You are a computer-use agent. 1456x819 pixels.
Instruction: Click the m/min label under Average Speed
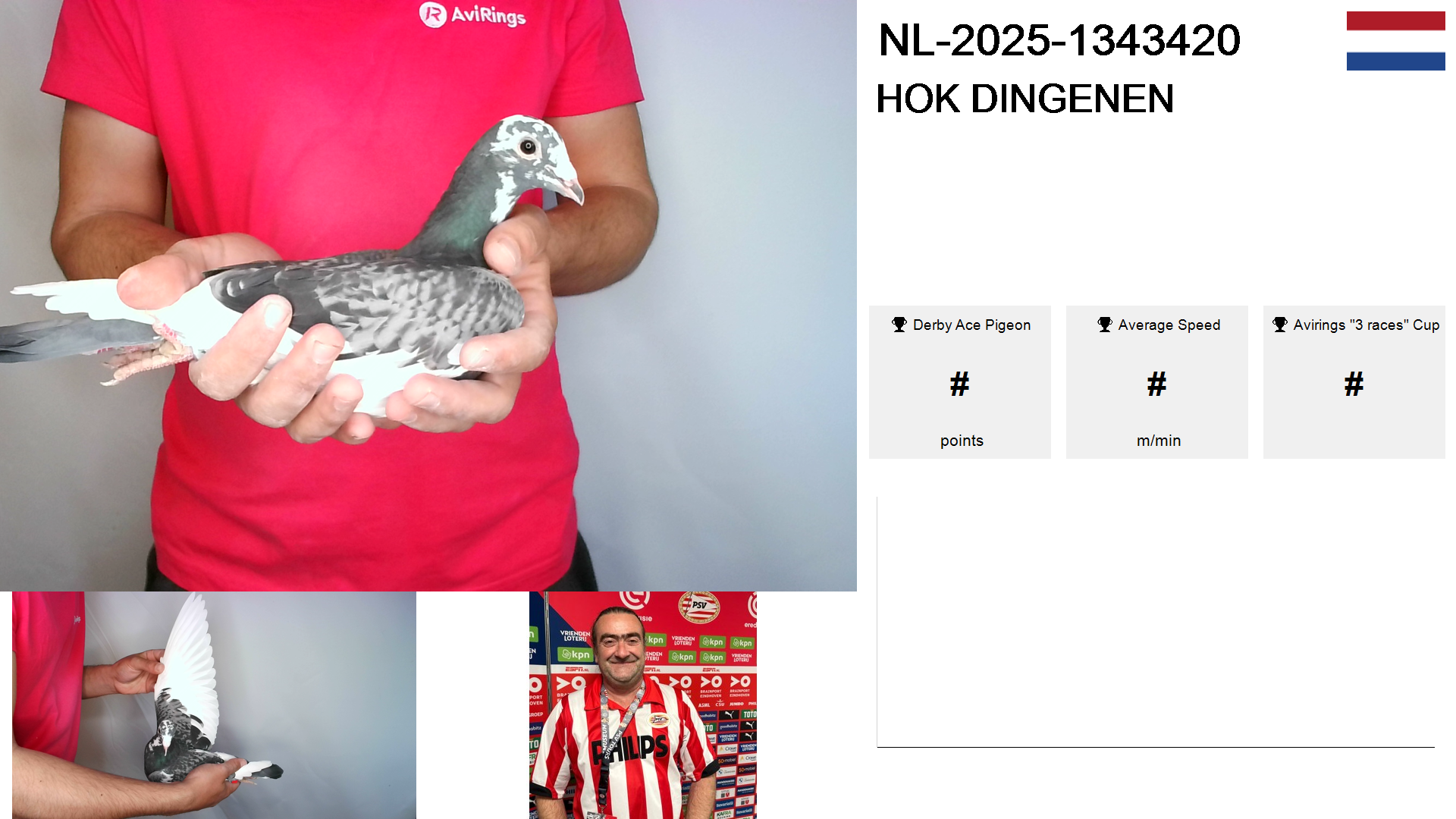(1159, 441)
